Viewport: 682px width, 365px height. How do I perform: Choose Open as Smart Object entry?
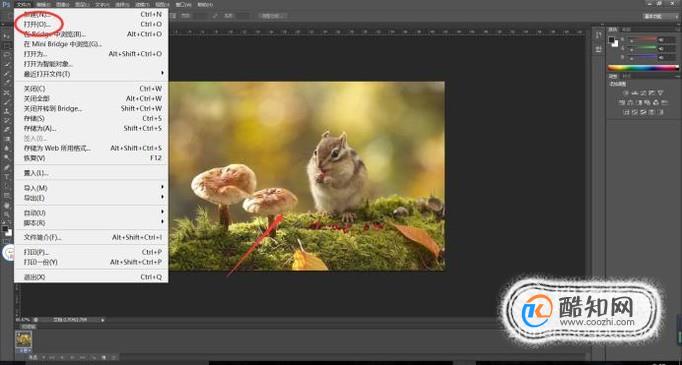coord(91,64)
